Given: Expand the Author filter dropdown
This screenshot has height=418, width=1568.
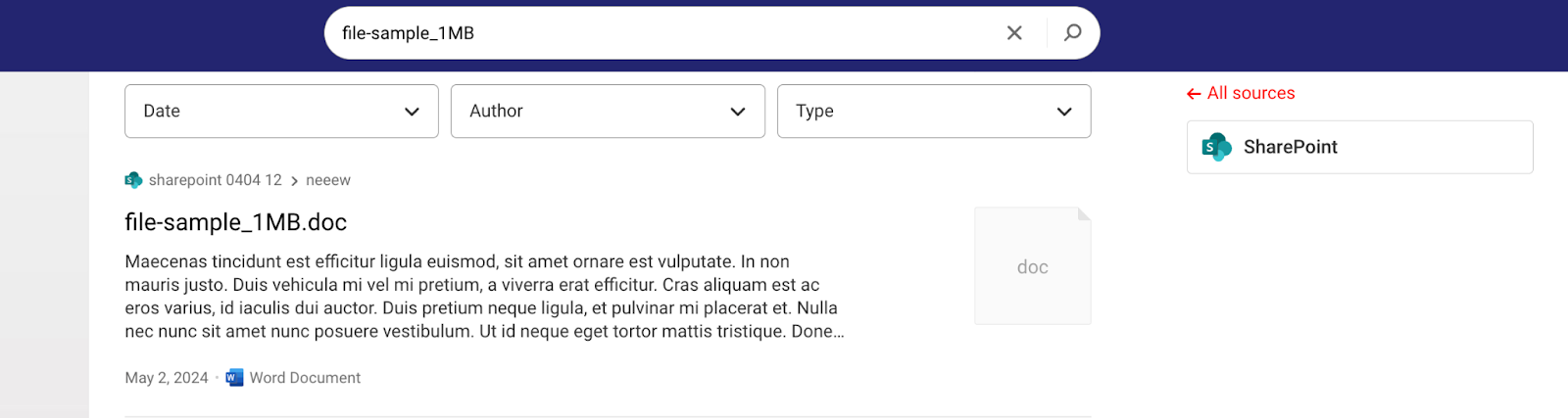Looking at the screenshot, I should coord(608,112).
